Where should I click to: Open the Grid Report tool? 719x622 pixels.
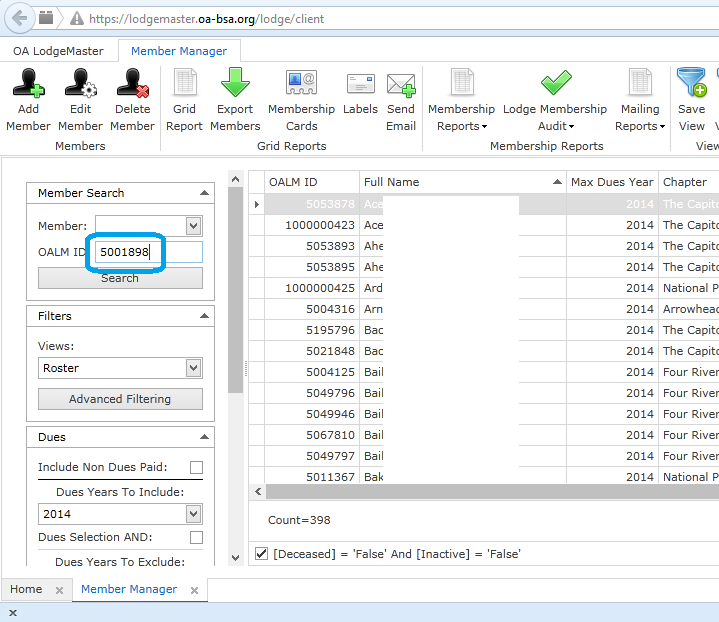(184, 100)
